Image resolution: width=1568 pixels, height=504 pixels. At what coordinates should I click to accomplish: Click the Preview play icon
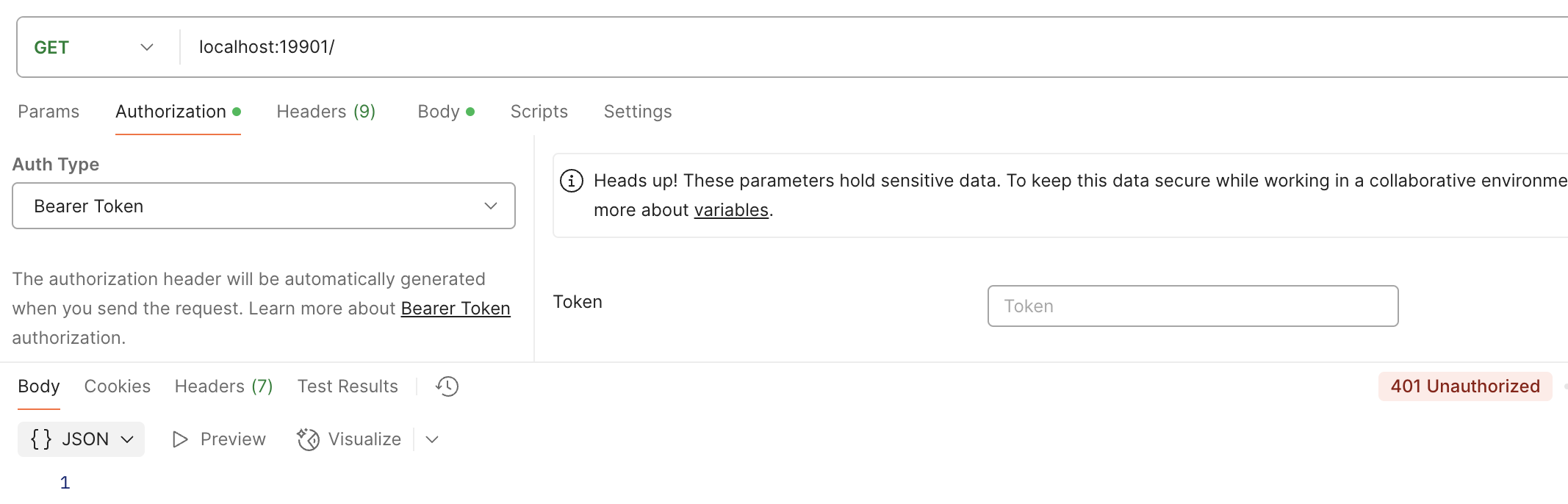pos(180,439)
